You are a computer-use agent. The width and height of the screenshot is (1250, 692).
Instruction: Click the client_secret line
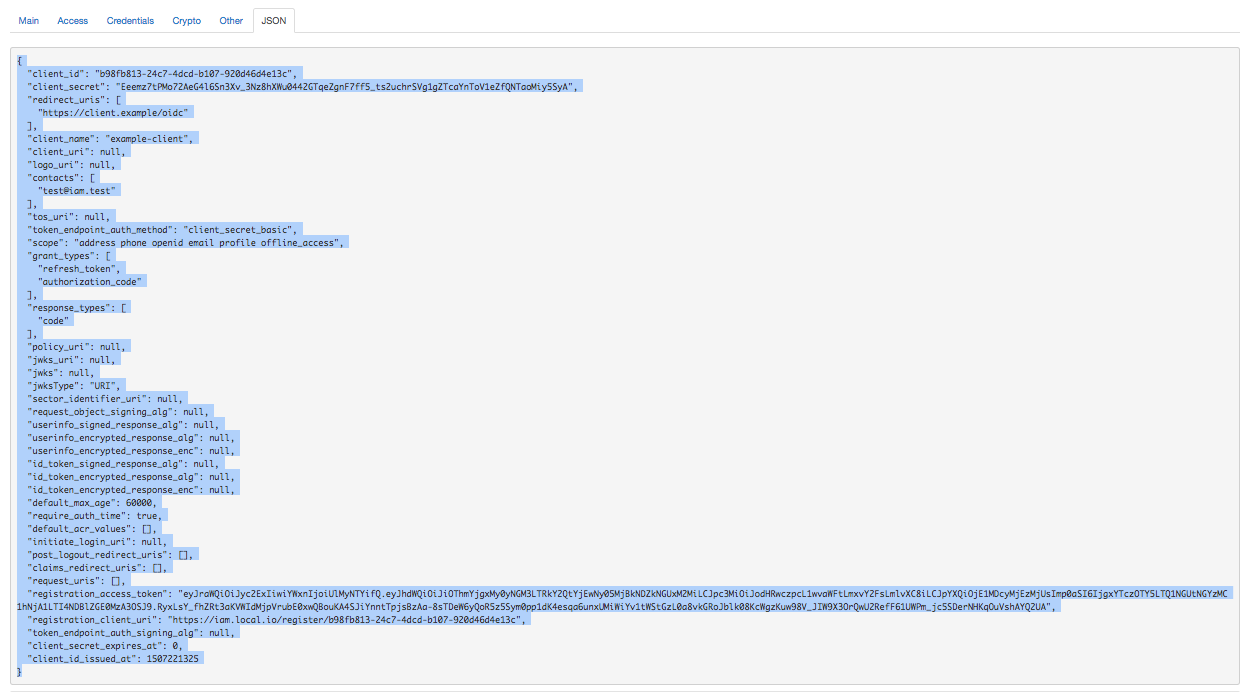[300, 87]
